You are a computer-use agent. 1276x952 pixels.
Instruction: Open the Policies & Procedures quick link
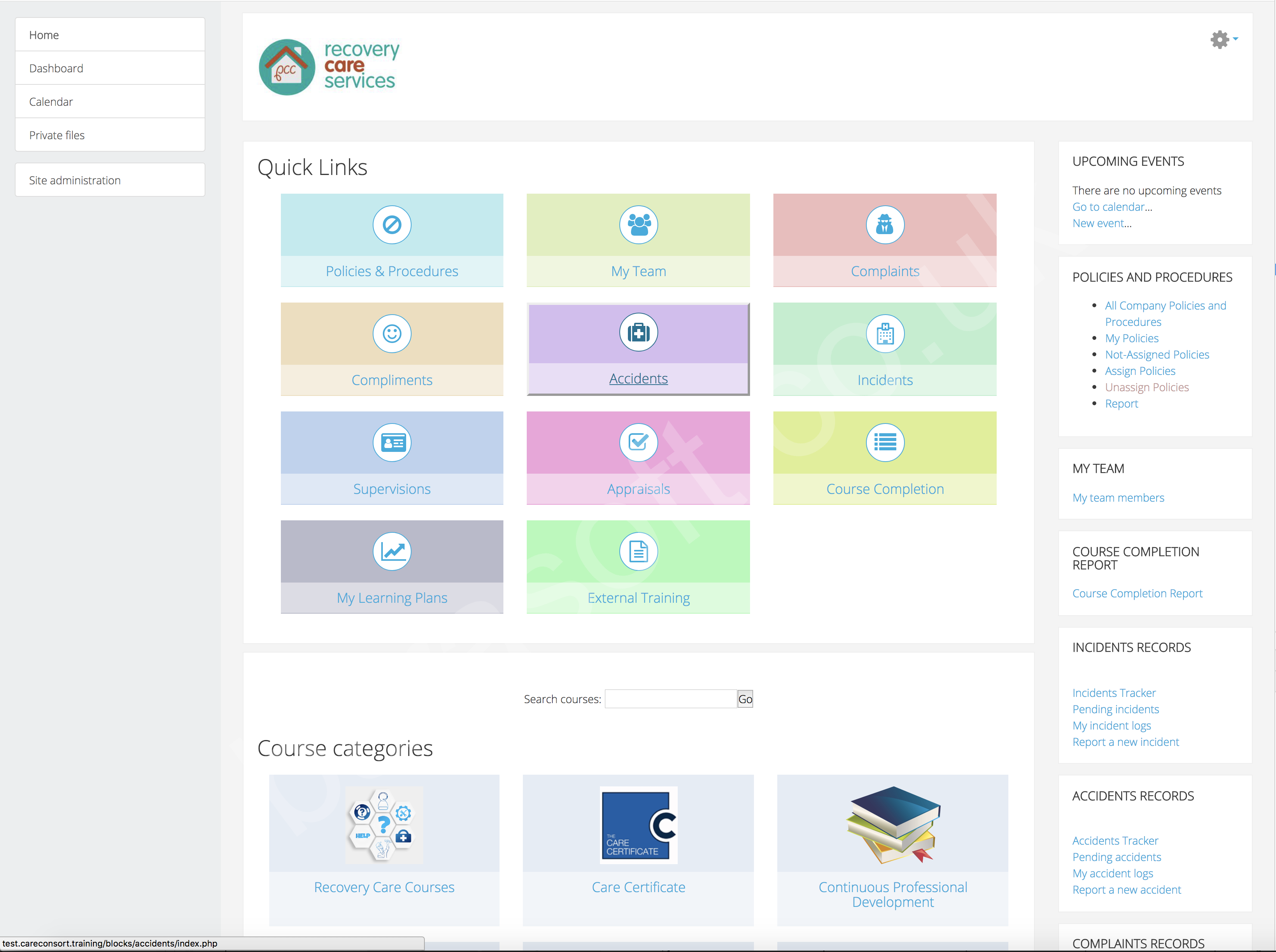click(x=392, y=271)
